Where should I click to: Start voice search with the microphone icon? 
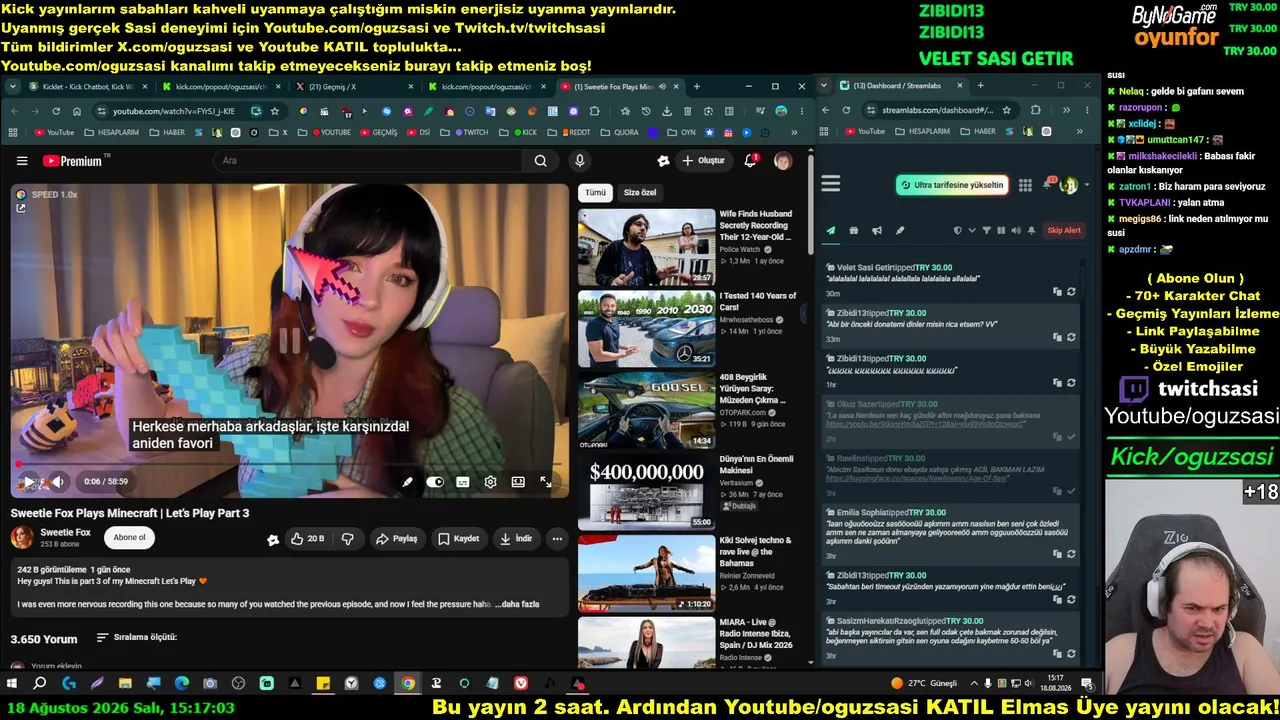point(579,161)
